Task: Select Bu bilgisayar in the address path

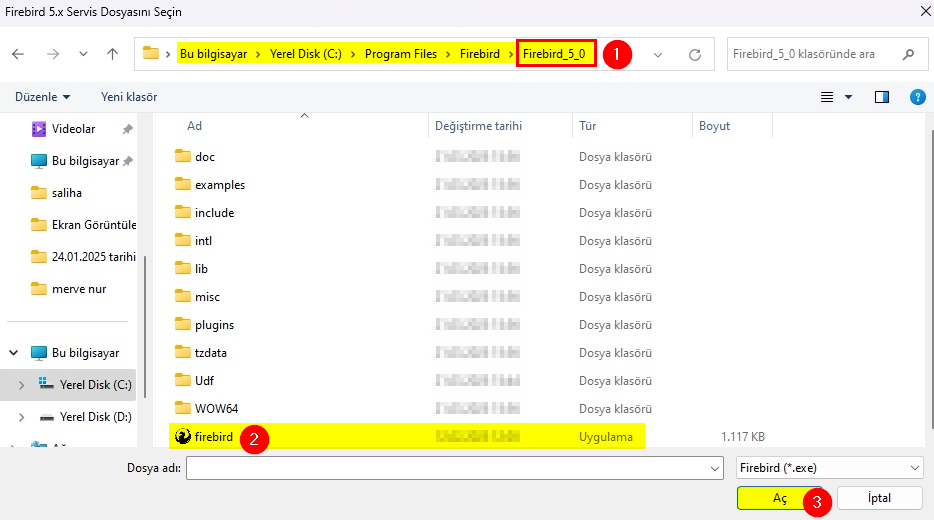Action: tap(213, 54)
